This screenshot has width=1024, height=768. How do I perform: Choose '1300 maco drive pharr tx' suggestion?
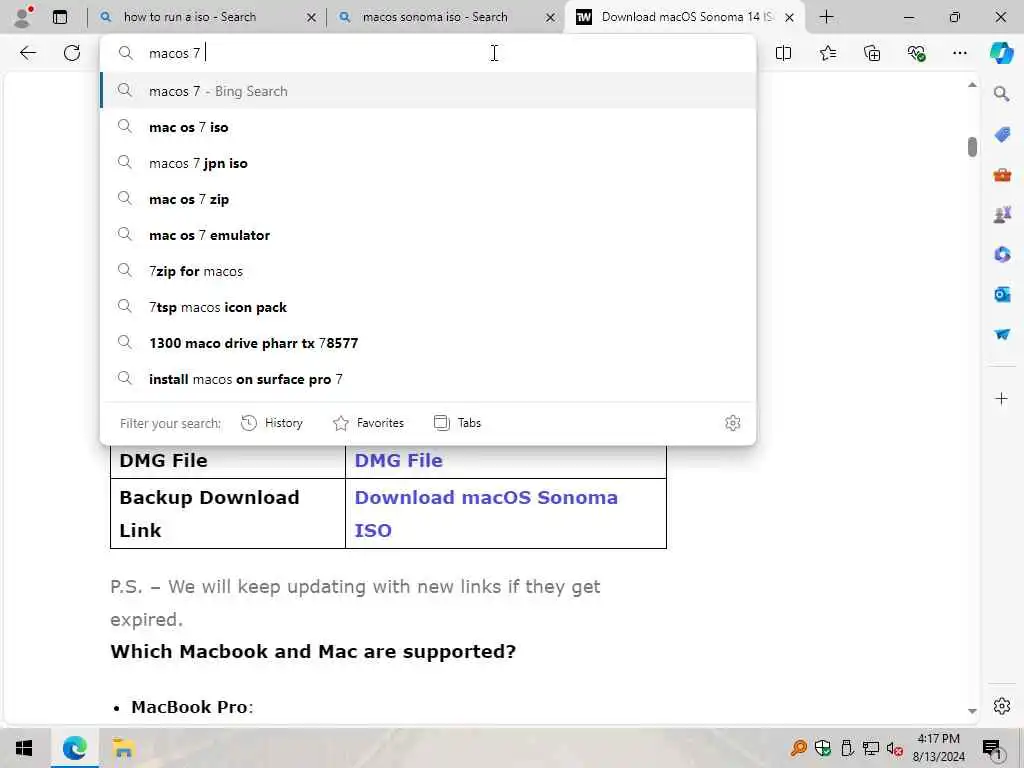pos(428,343)
